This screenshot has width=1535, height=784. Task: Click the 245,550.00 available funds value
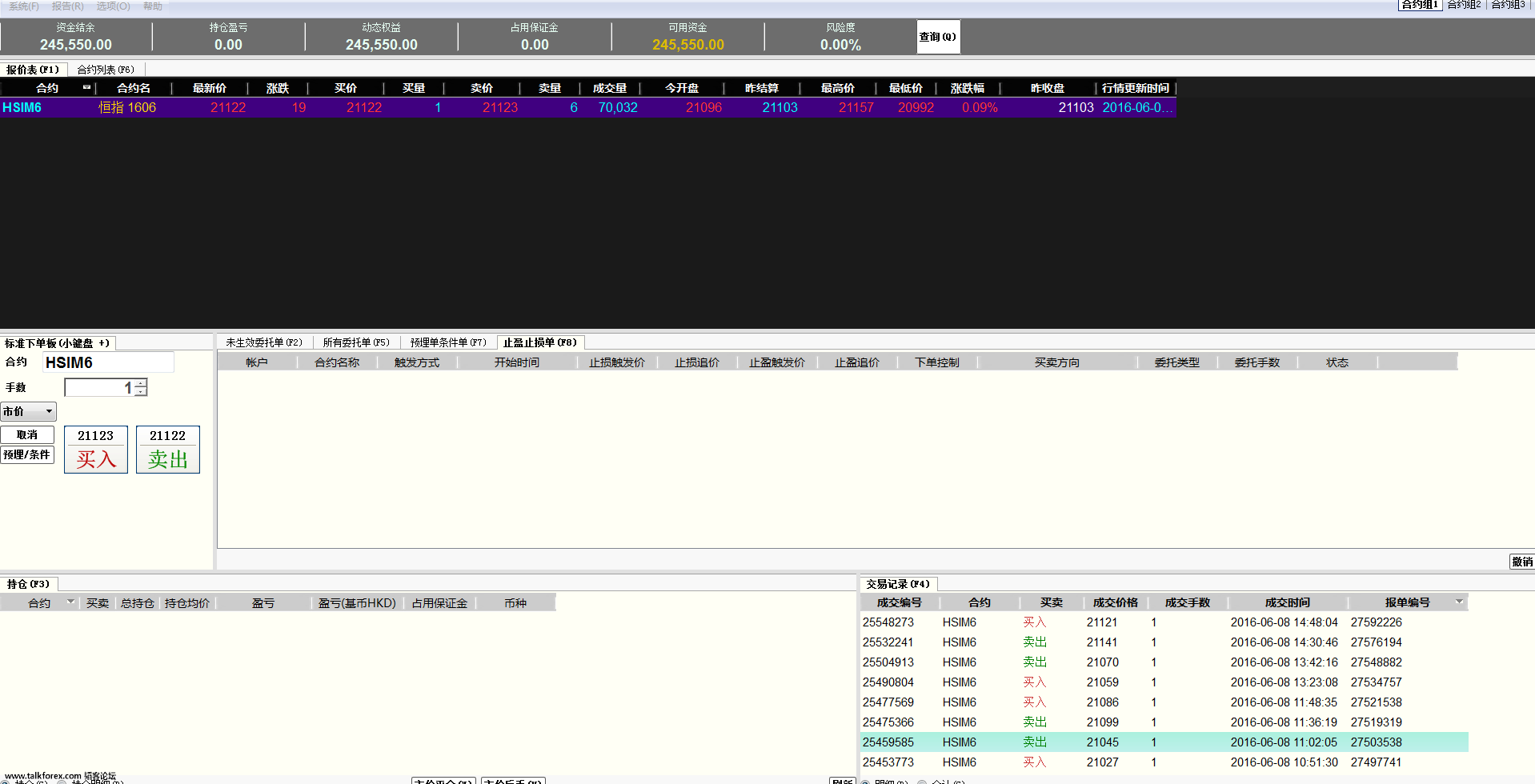click(687, 45)
